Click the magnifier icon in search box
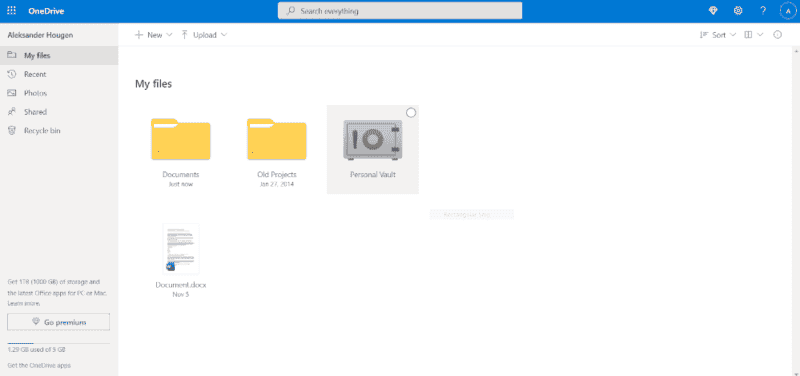 pos(291,11)
